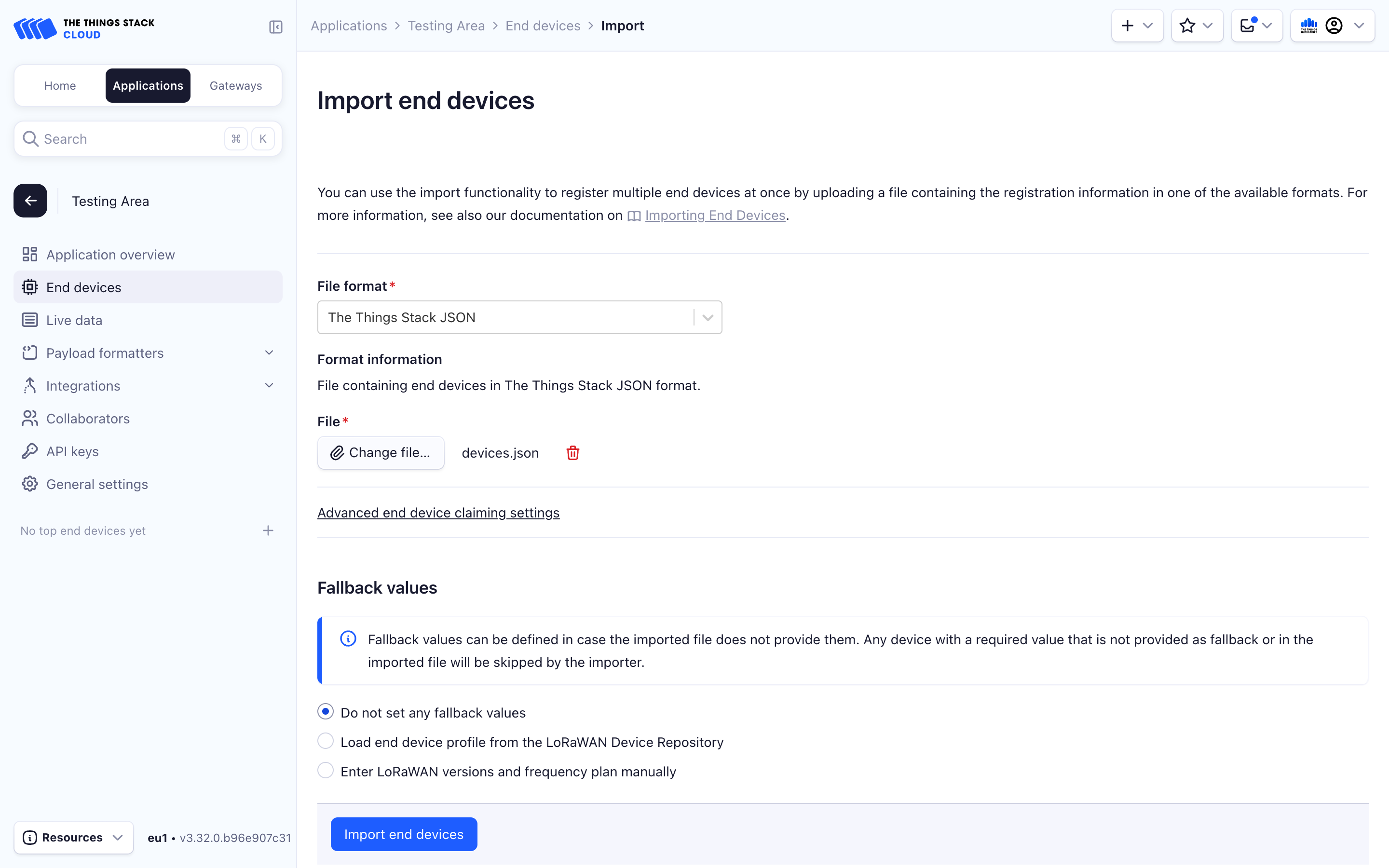Select Load end device profile from Repository
Image resolution: width=1389 pixels, height=868 pixels.
click(326, 742)
